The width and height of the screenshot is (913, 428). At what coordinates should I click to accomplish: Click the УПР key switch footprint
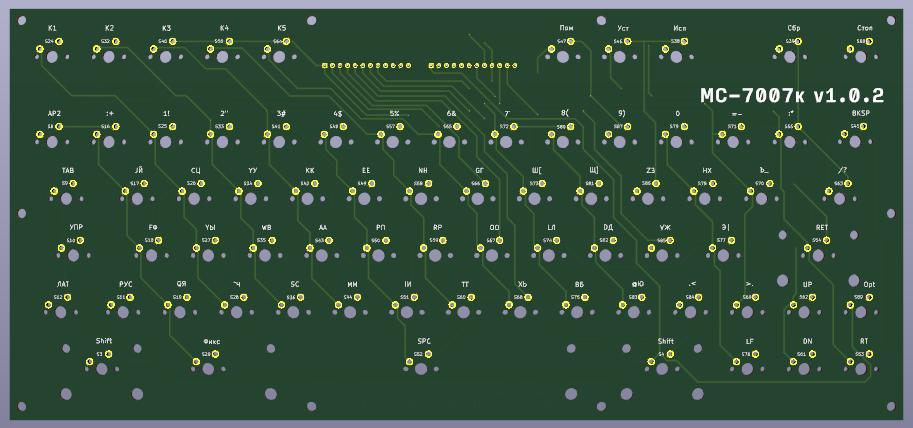75,257
